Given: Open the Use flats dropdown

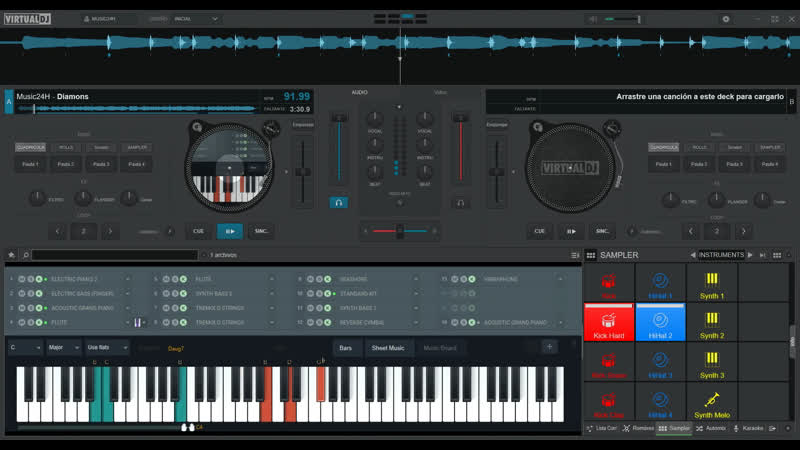Looking at the screenshot, I should click(x=107, y=347).
